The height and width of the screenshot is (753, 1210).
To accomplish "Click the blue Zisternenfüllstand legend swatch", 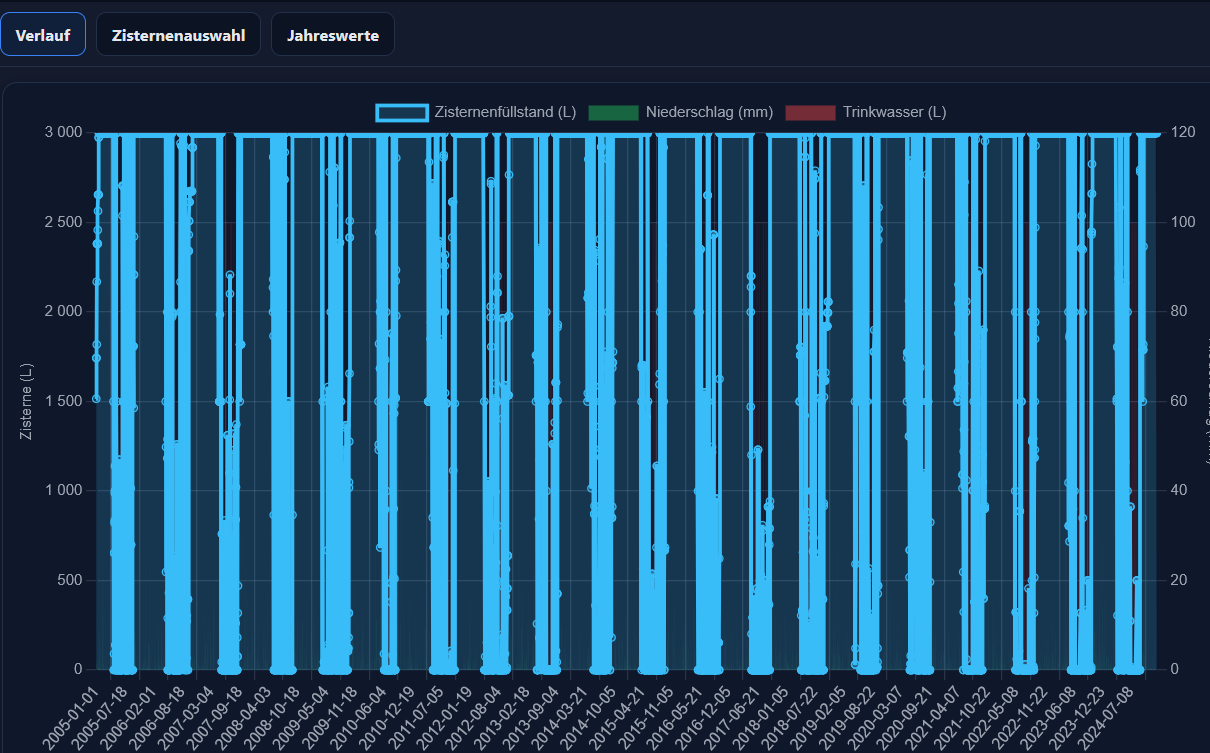I will tap(402, 112).
